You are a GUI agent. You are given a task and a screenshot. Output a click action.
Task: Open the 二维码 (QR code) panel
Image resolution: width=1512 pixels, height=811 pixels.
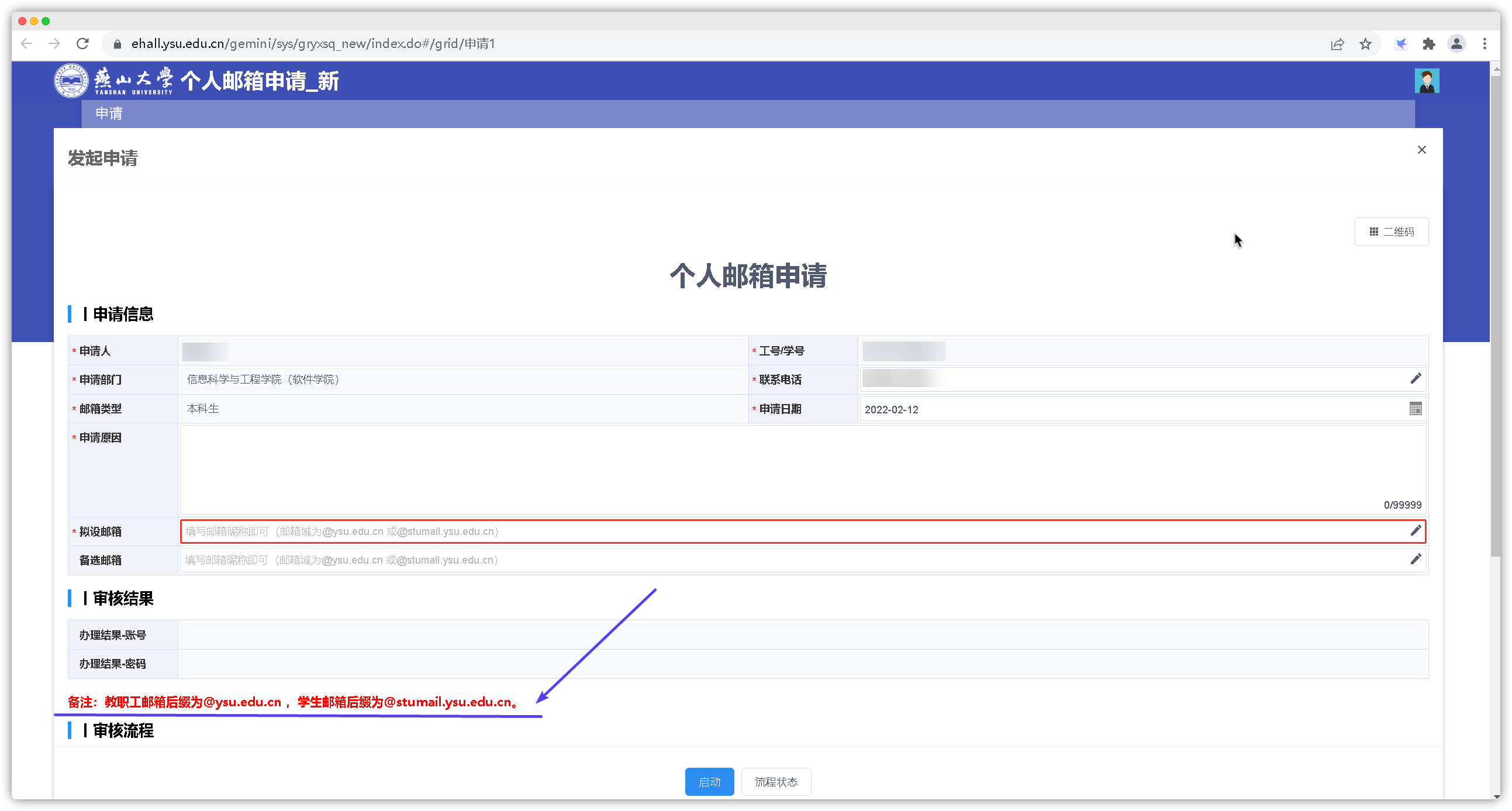tap(1391, 231)
